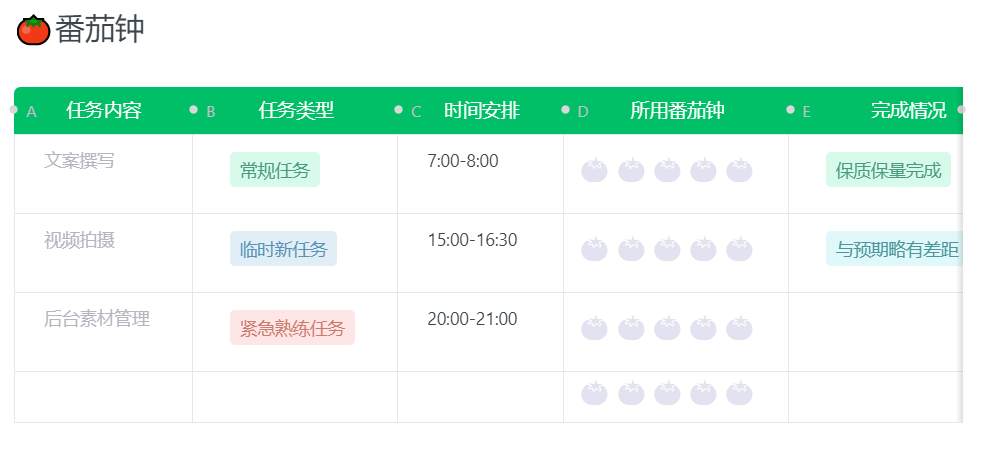Viewport: 989px width, 454px height.
Task: Click second tomato in 后台素材管理 row
Action: click(631, 328)
